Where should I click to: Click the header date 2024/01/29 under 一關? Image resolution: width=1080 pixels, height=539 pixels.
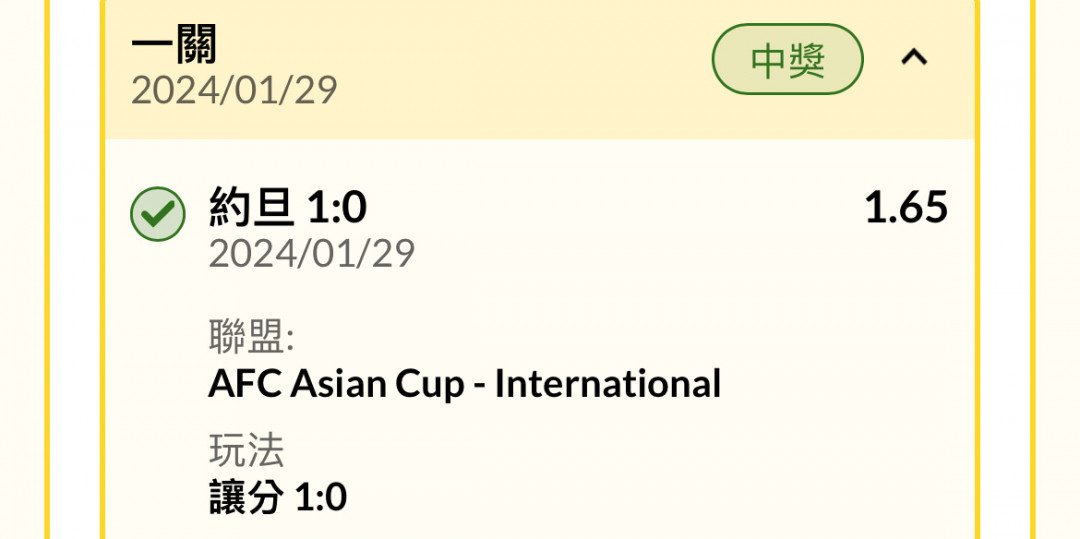tap(234, 91)
